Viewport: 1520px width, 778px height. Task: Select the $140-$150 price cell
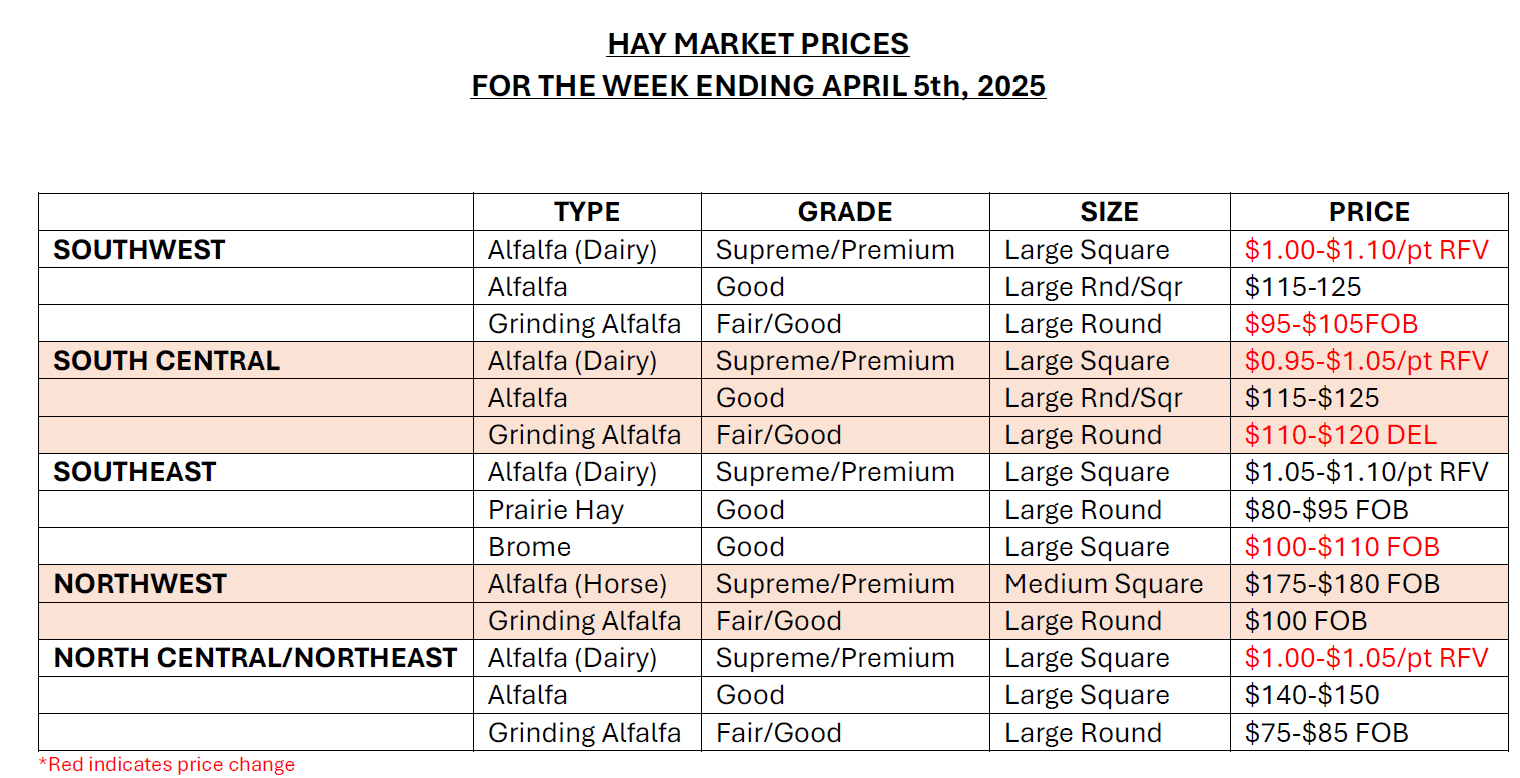point(1312,695)
